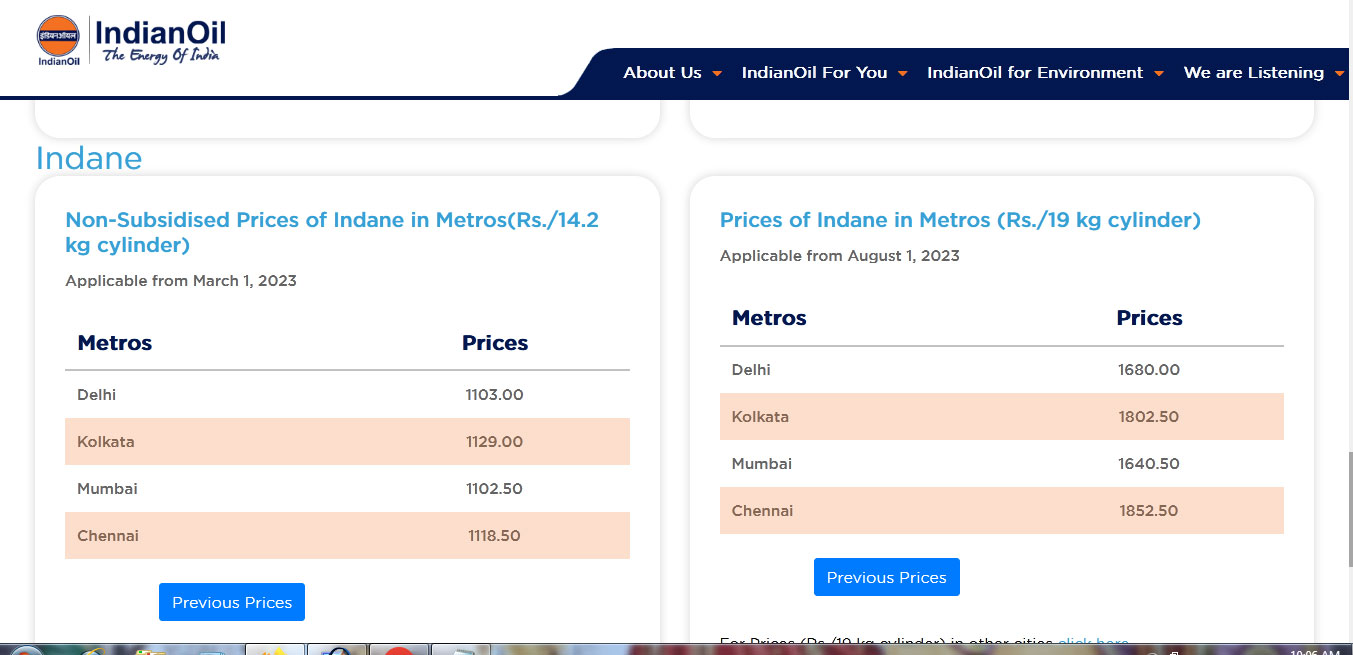This screenshot has width=1353, height=655.
Task: Click the Non-Subsidised Prices of Indane title
Action: [x=332, y=232]
